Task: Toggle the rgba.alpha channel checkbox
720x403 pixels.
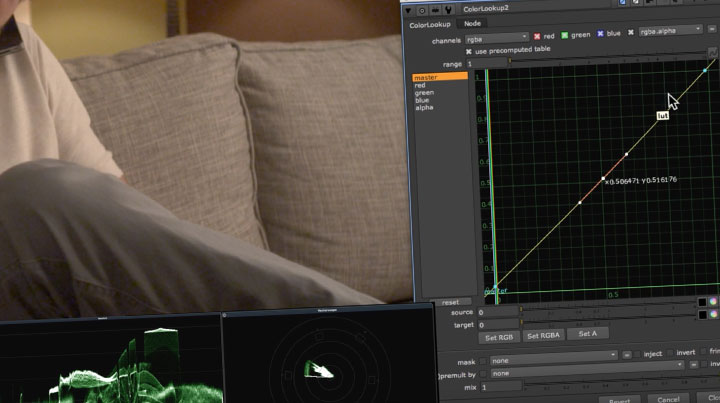Action: tap(631, 32)
